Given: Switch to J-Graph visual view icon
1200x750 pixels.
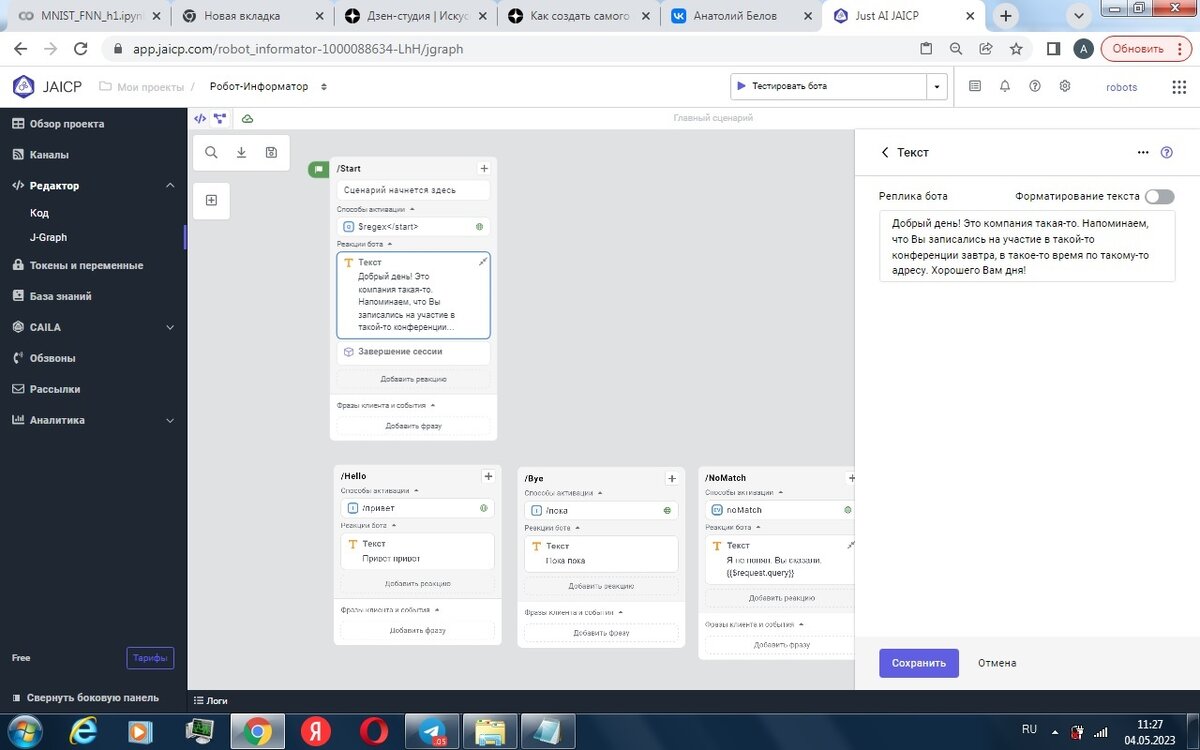Looking at the screenshot, I should (220, 118).
